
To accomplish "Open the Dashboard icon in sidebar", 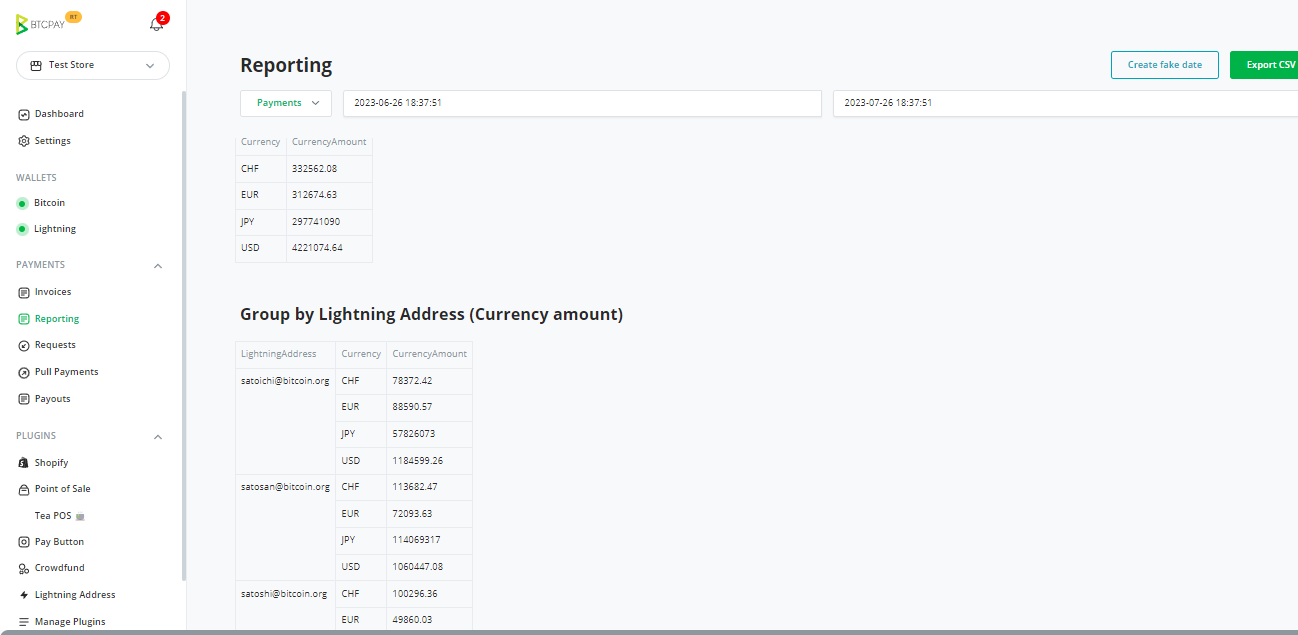I will click(24, 114).
